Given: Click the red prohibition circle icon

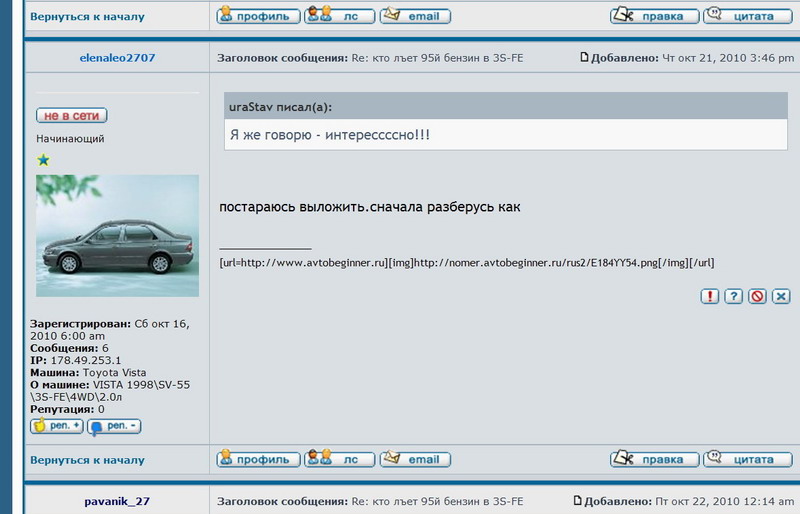Looking at the screenshot, I should (x=757, y=296).
